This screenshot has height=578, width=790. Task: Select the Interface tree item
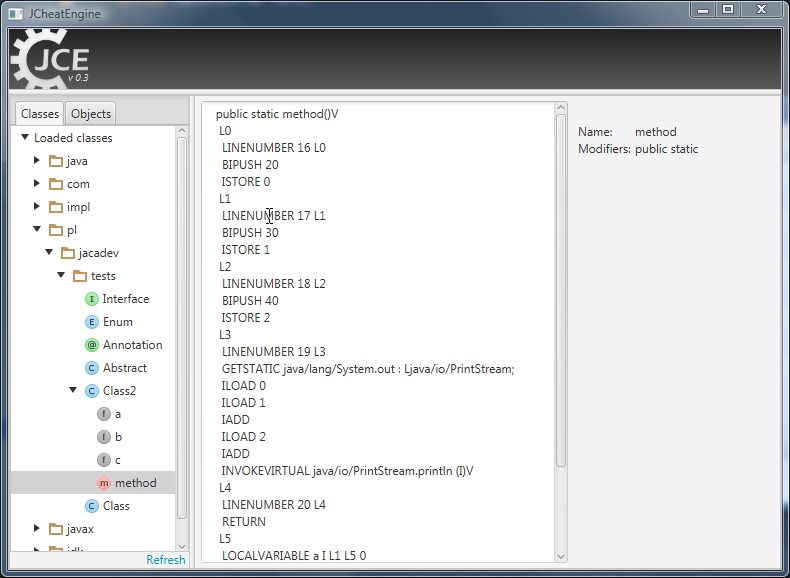pyautogui.click(x=93, y=299)
